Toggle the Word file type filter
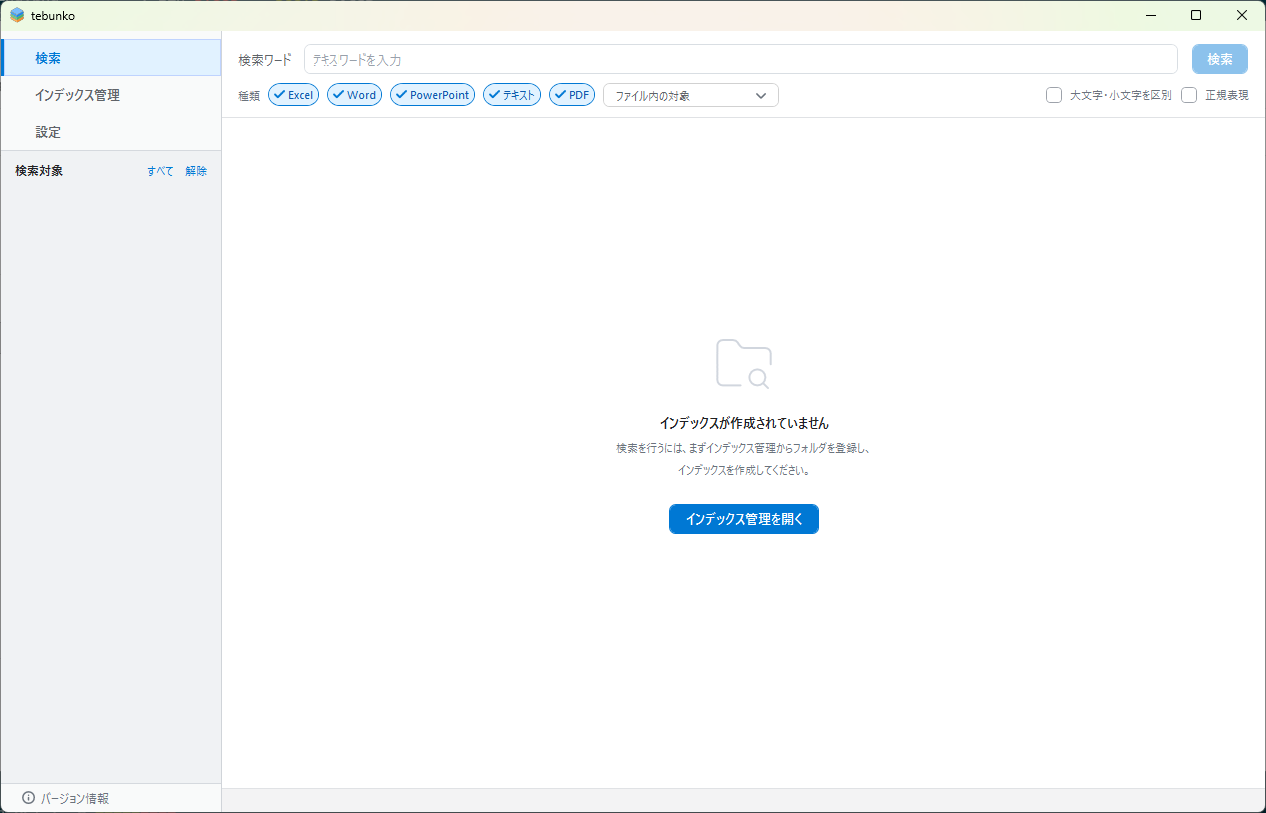Viewport: 1266px width, 813px height. pyautogui.click(x=354, y=95)
